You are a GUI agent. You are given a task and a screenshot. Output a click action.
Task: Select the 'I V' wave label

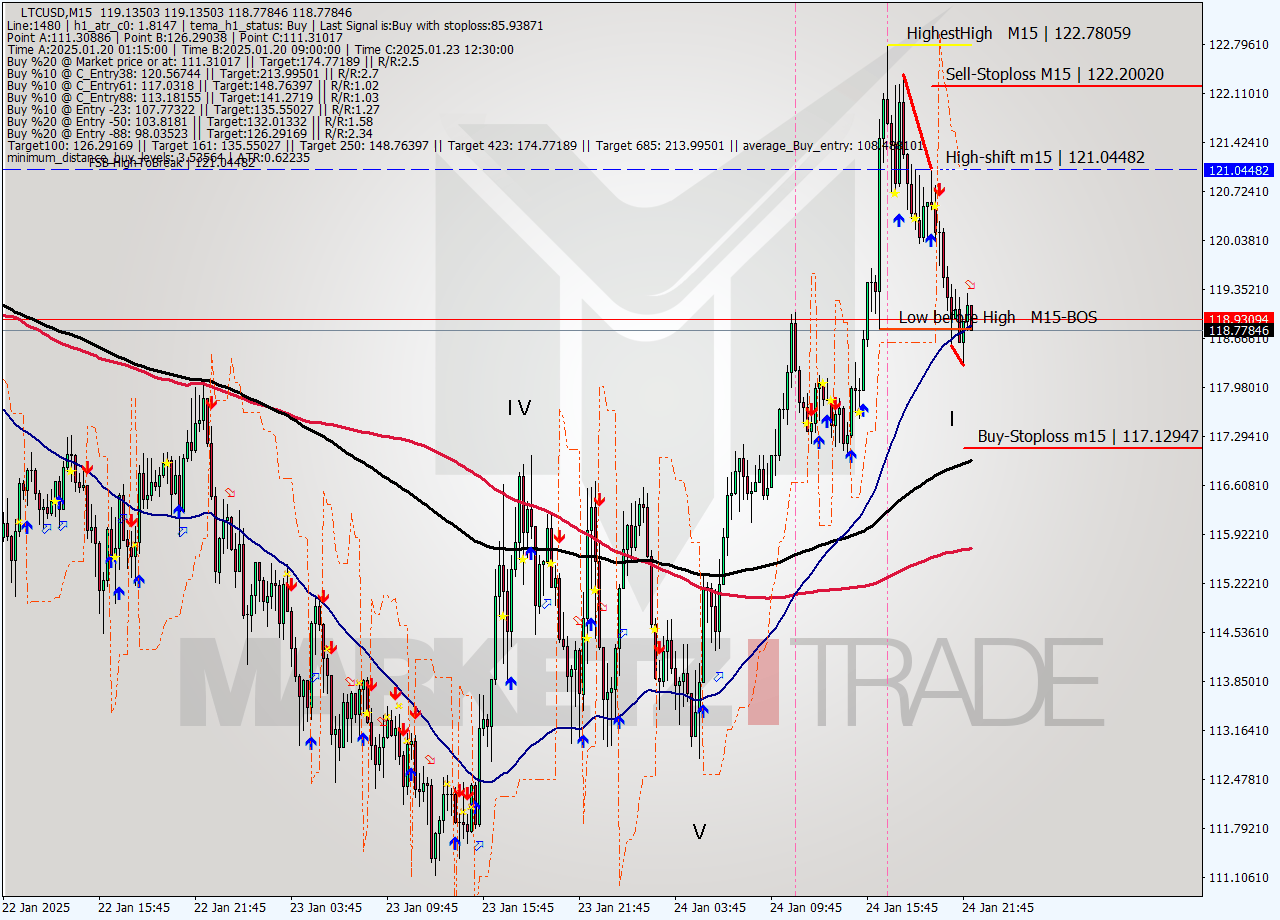click(x=519, y=407)
